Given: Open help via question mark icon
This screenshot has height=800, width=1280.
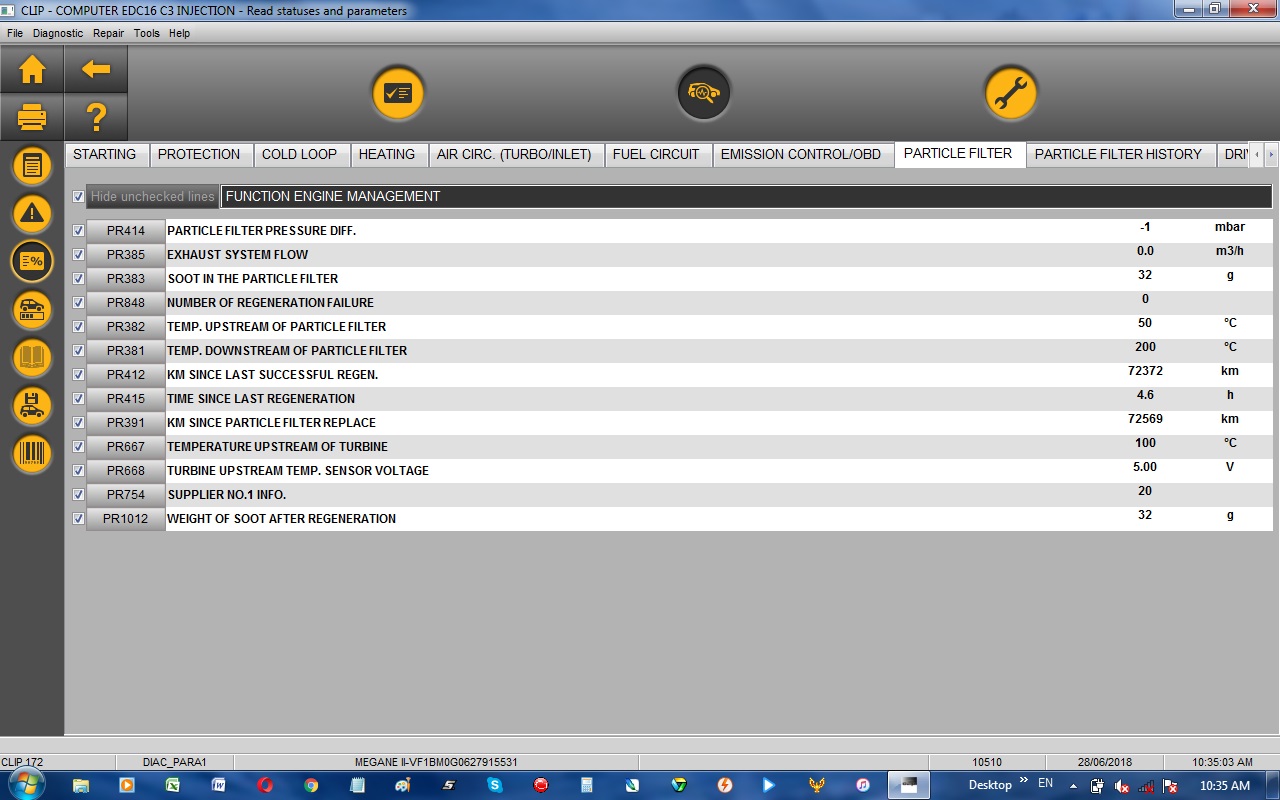Looking at the screenshot, I should point(96,119).
